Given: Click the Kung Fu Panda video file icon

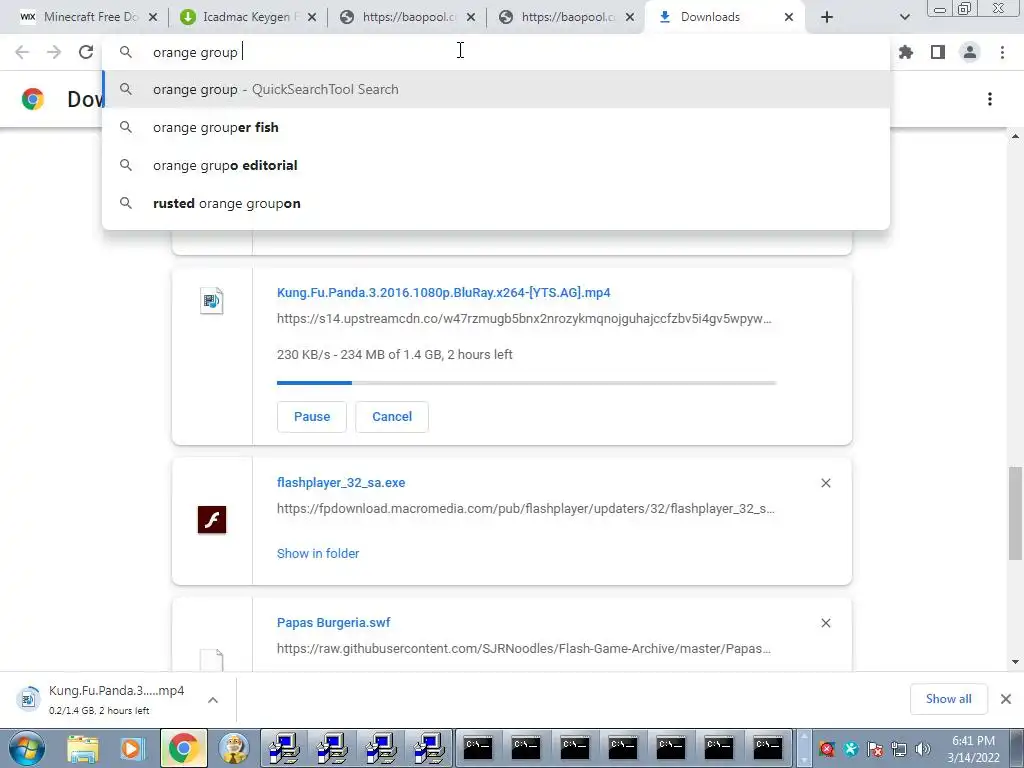Looking at the screenshot, I should click(212, 301).
